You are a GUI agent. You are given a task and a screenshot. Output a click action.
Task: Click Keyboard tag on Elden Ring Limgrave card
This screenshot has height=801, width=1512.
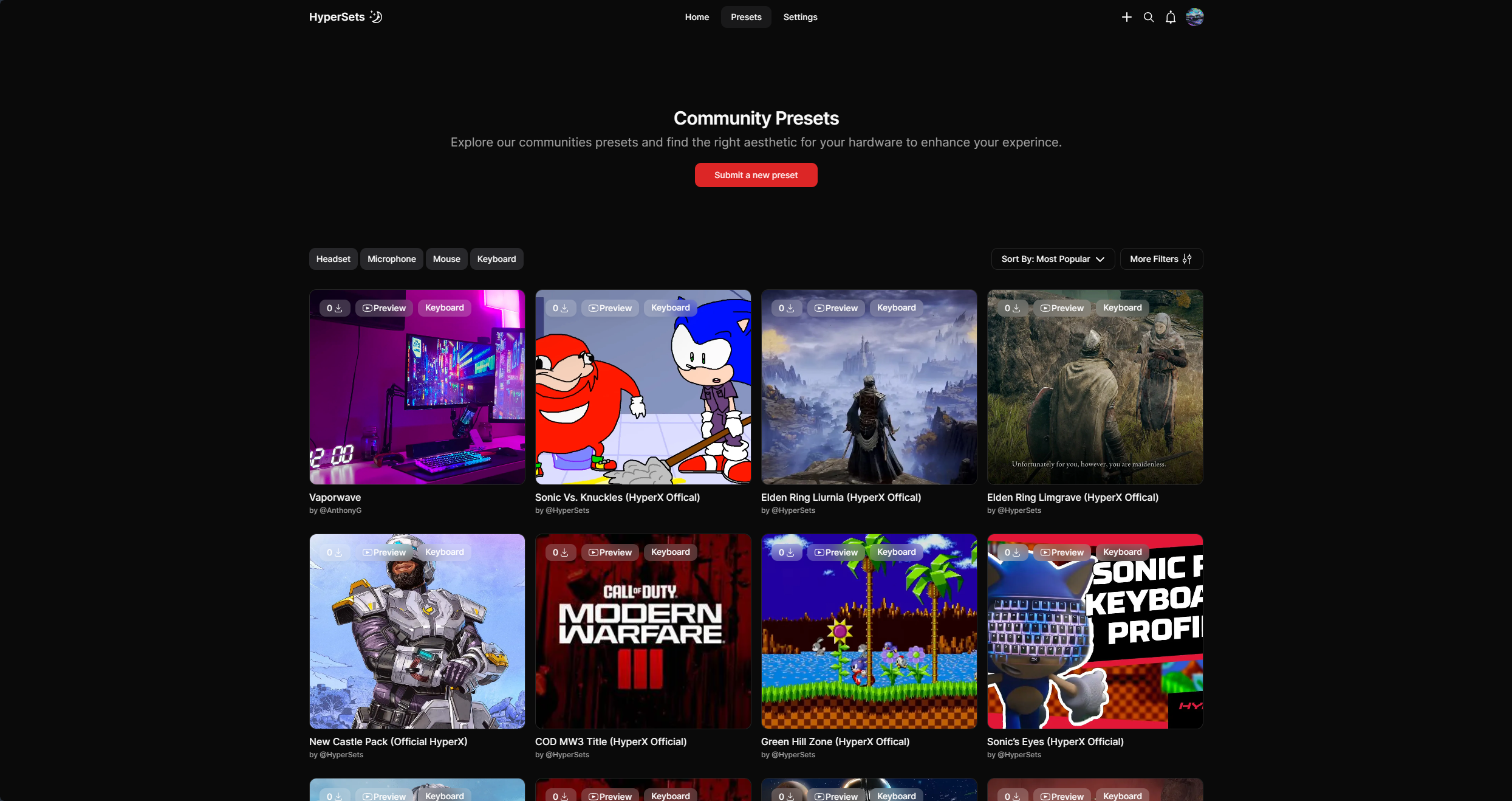1122,308
